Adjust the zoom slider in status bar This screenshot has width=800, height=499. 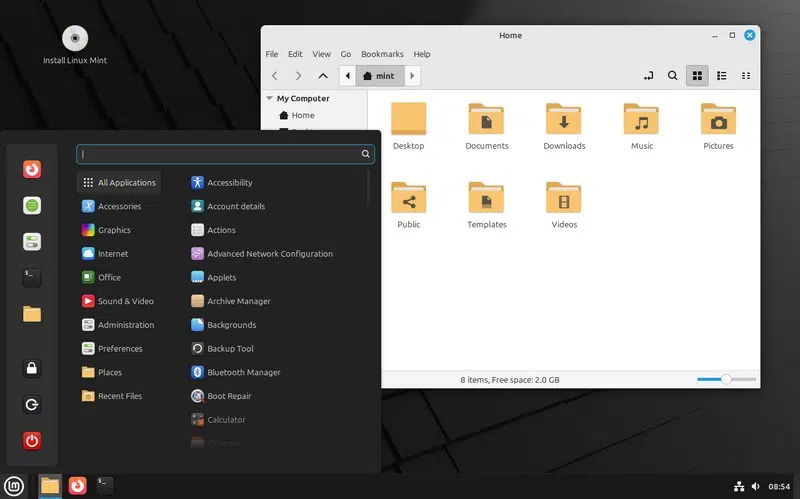726,380
